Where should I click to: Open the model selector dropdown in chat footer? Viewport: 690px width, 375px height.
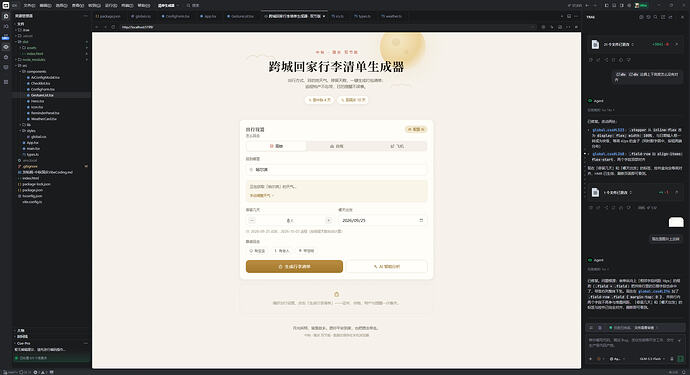(652, 359)
